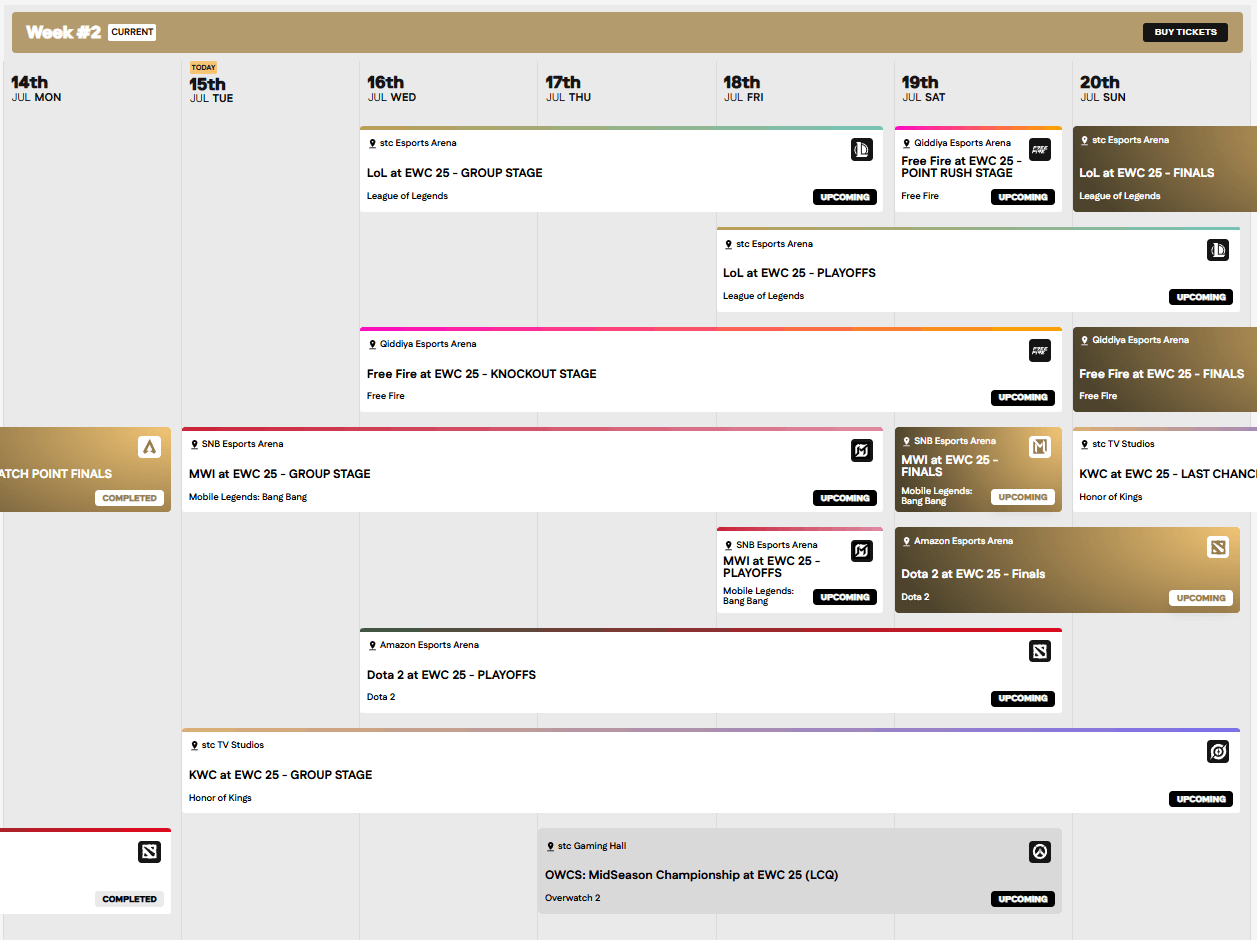
Task: Open OWCS: MidSeason Championship at EWC 25 (LCQ) title
Action: click(692, 875)
